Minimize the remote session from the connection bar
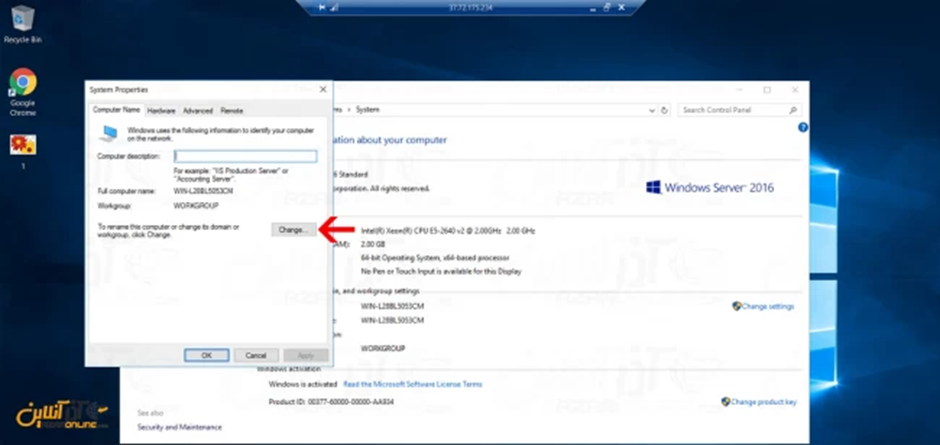 click(592, 8)
